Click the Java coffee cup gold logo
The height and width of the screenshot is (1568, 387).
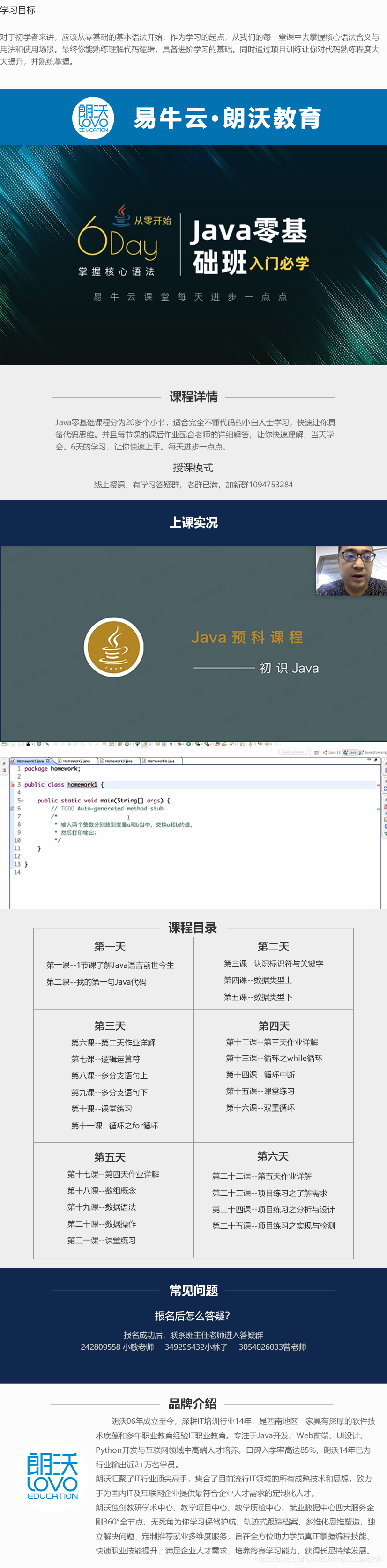click(114, 648)
